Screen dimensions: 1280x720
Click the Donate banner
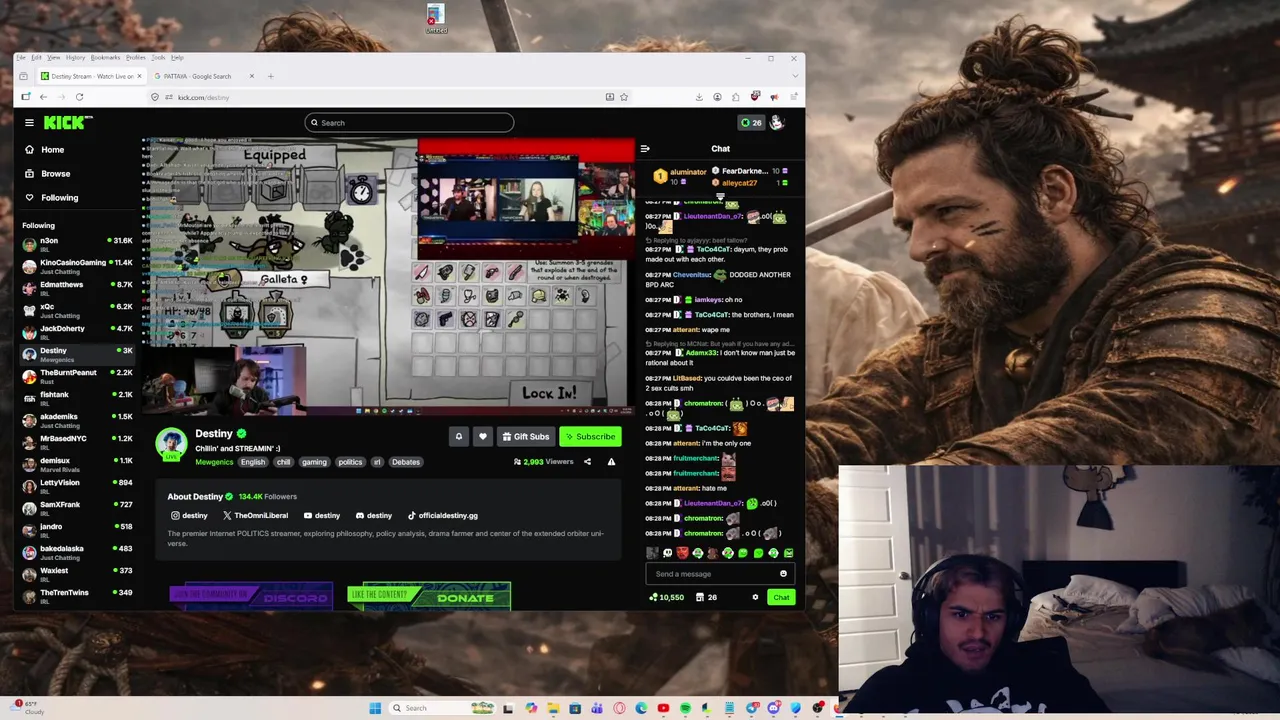(429, 596)
